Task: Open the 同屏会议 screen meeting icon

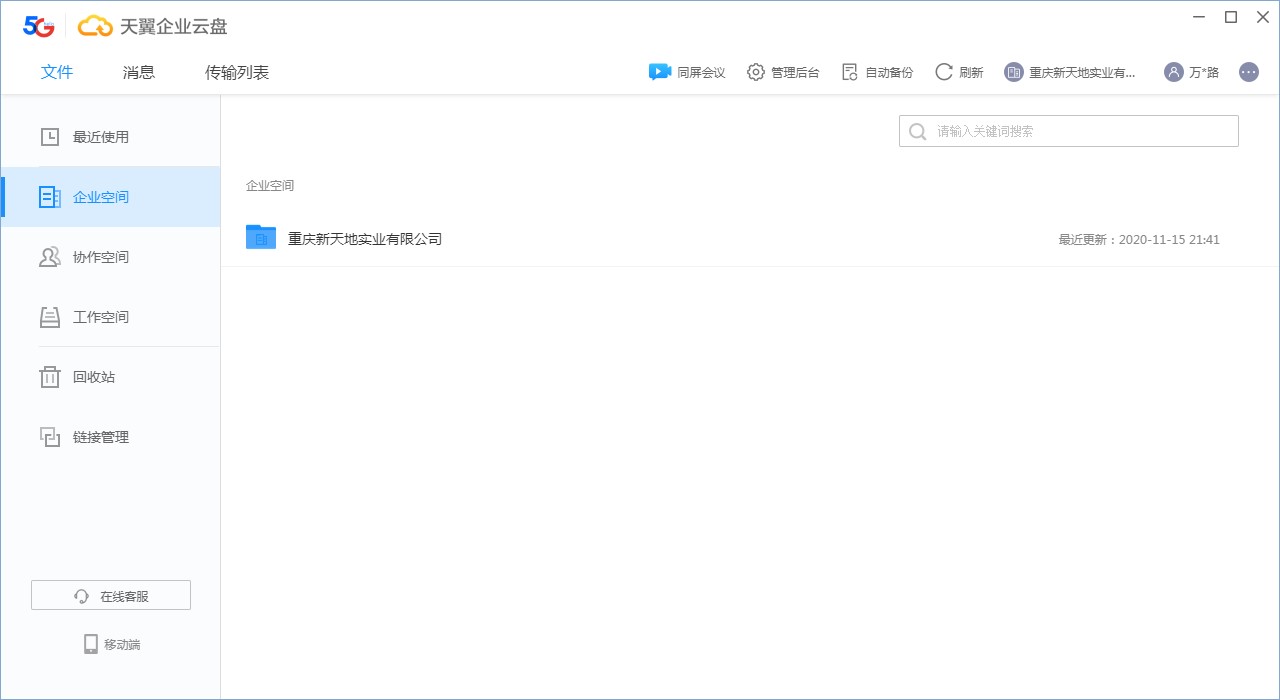Action: (x=660, y=72)
